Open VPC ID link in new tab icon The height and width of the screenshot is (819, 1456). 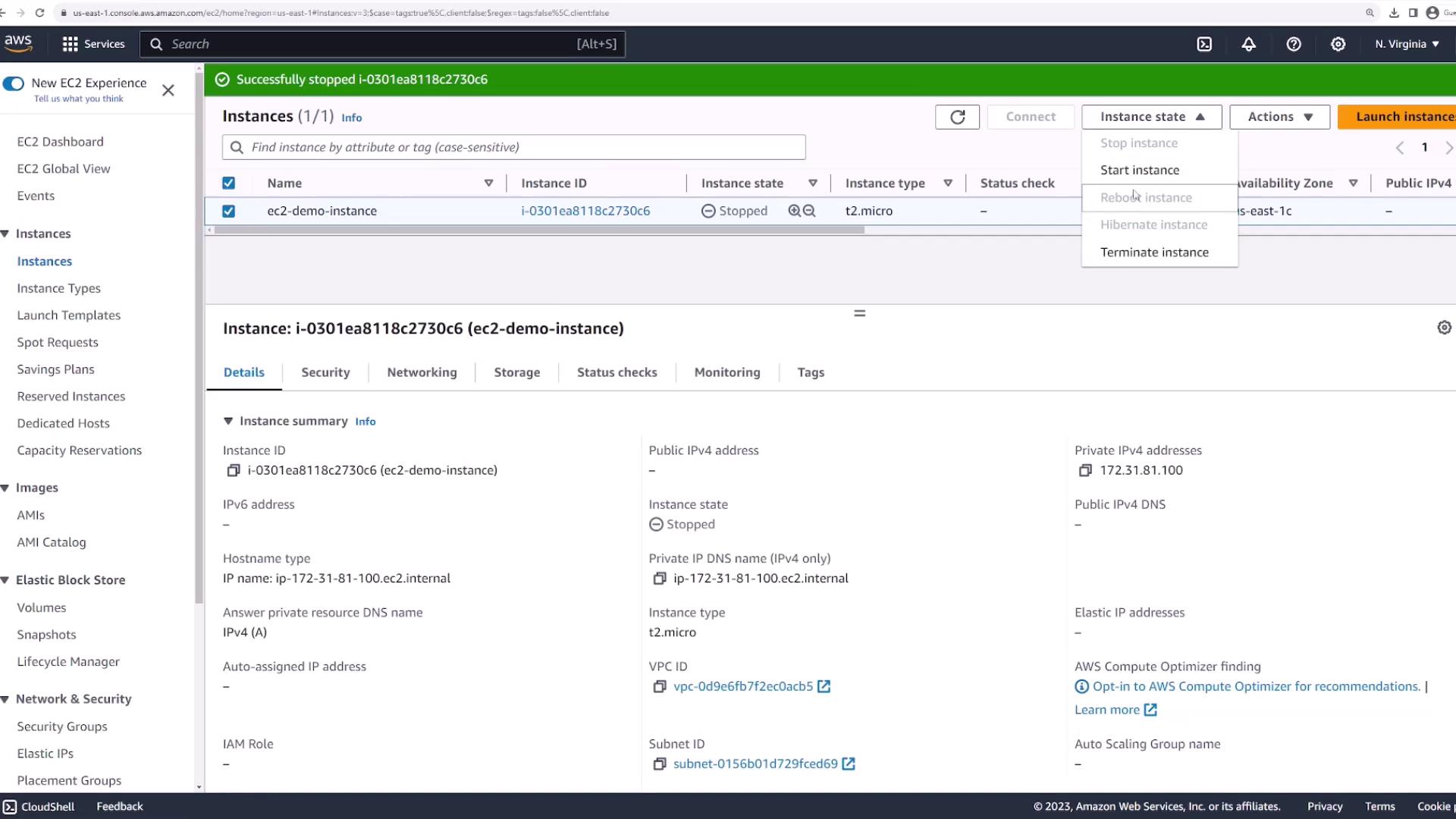pos(824,686)
